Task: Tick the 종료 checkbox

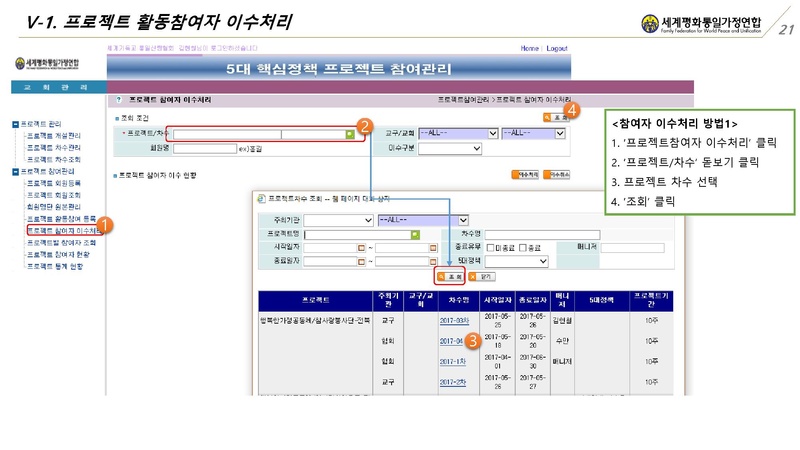Action: [x=522, y=247]
